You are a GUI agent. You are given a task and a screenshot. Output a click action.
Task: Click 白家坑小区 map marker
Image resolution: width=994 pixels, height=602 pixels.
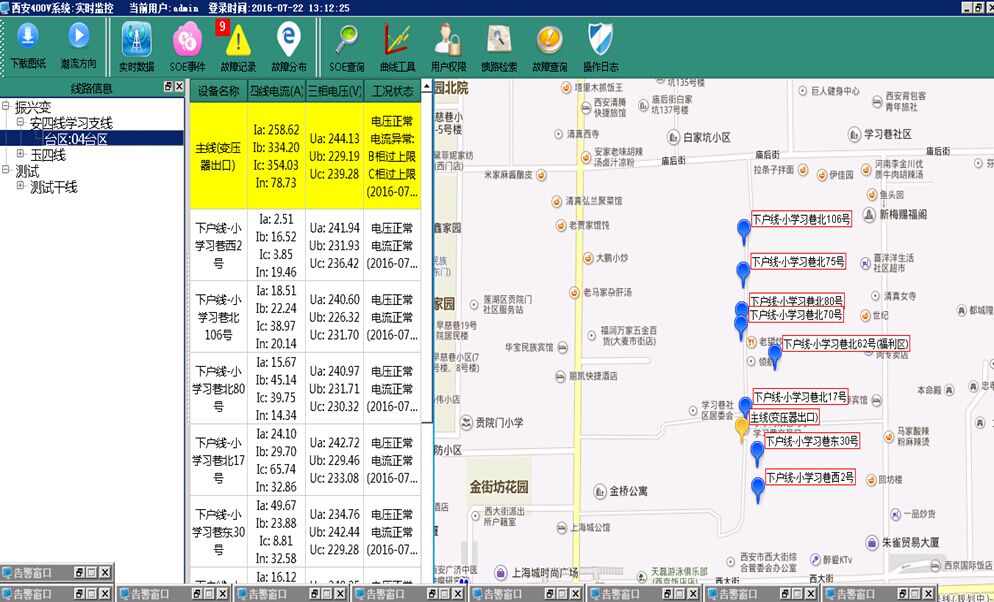[673, 137]
